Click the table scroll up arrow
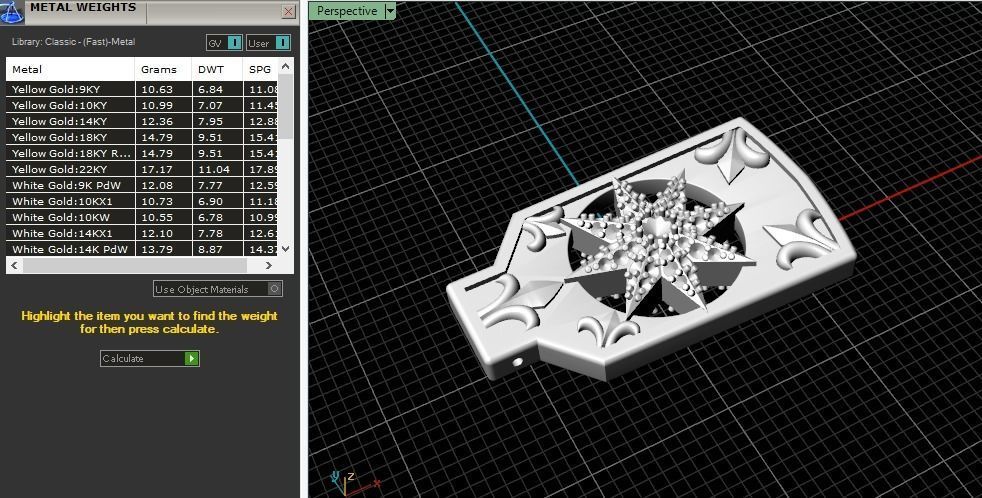 [286, 66]
